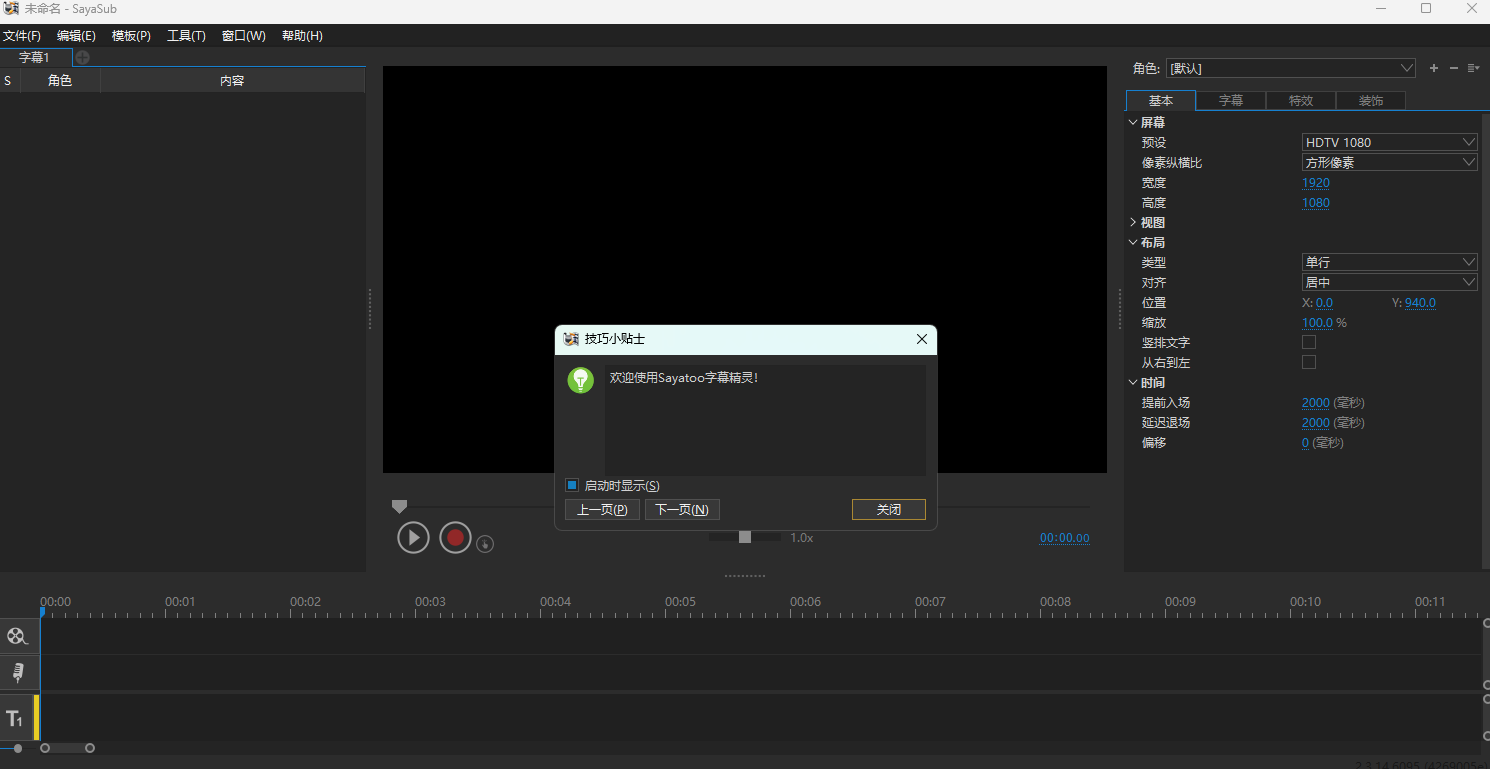
Task: Select the T1 subtitle track icon
Action: click(17, 717)
